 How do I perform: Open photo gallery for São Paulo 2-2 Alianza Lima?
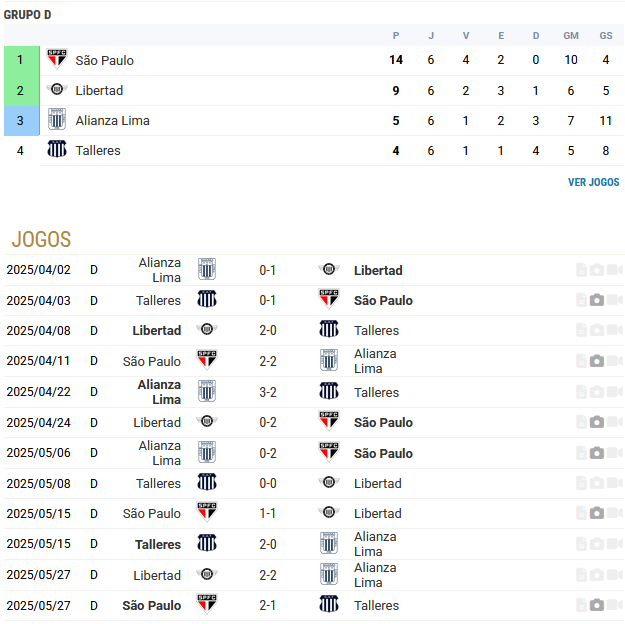[x=597, y=361]
